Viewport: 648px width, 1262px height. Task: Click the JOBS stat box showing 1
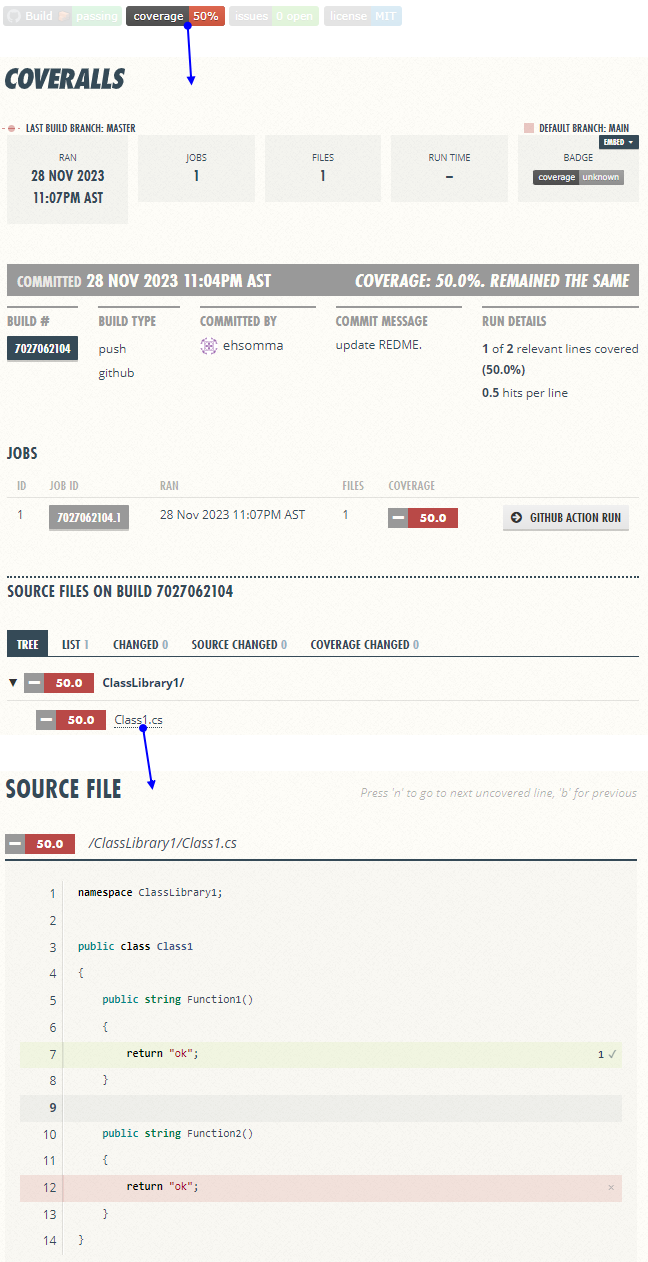[196, 168]
